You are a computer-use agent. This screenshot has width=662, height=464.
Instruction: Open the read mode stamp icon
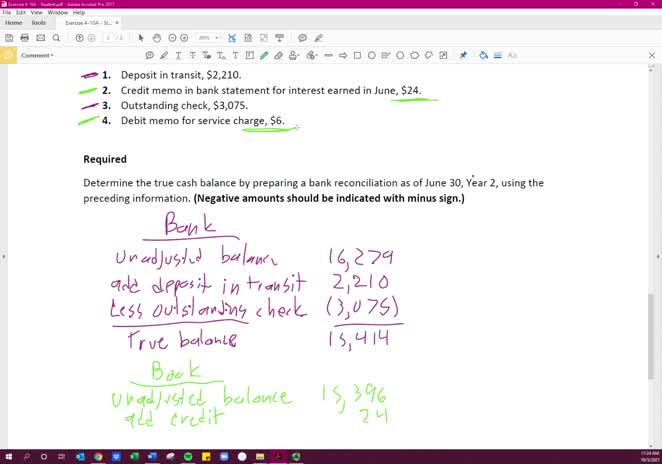(279, 38)
